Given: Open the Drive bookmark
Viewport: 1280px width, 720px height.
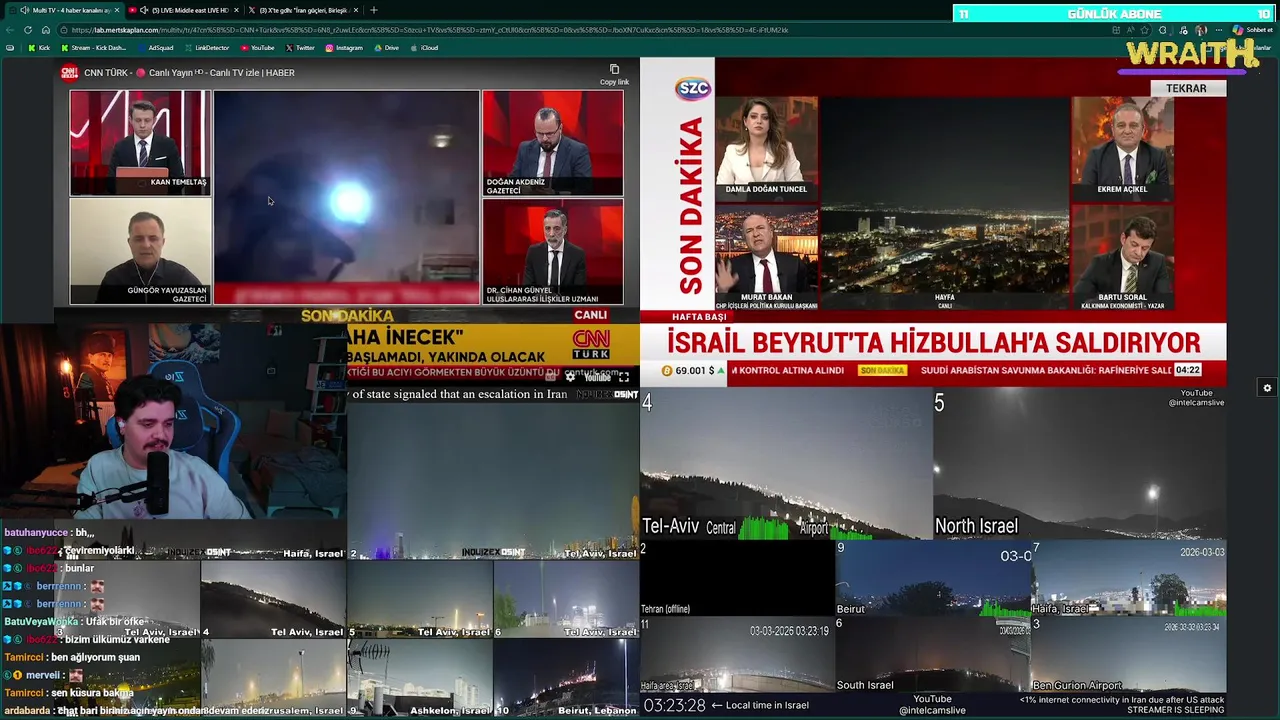Looking at the screenshot, I should 386,48.
